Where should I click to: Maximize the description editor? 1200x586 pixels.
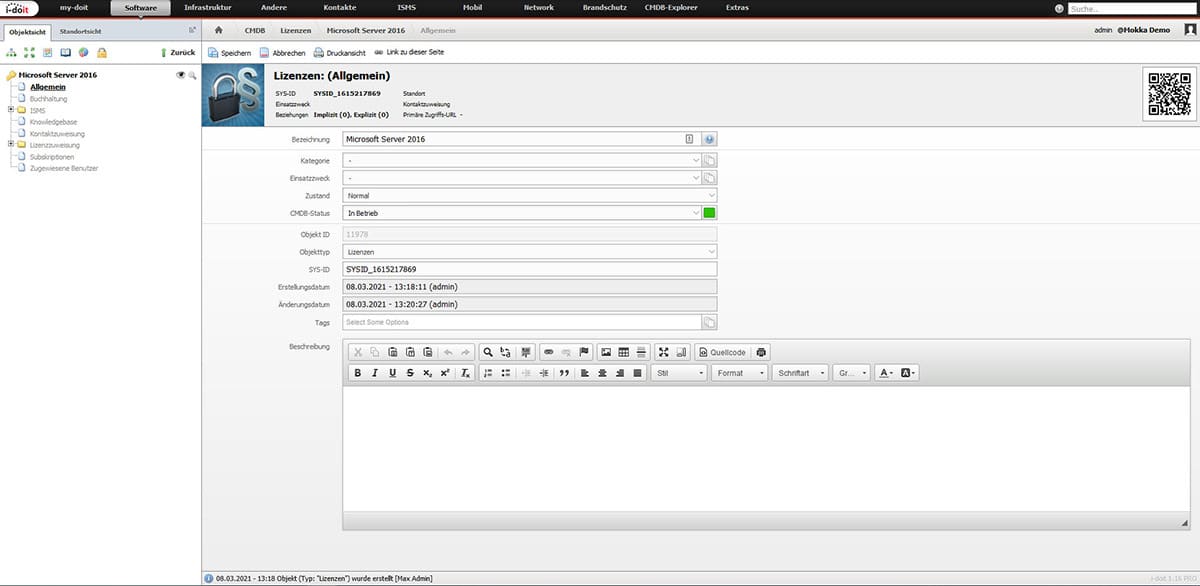(x=664, y=352)
